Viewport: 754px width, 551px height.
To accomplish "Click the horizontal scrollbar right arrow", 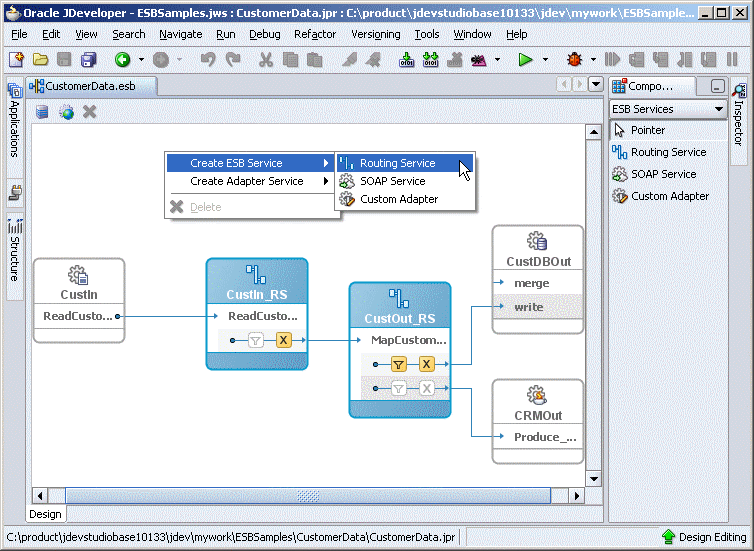I will pos(577,496).
